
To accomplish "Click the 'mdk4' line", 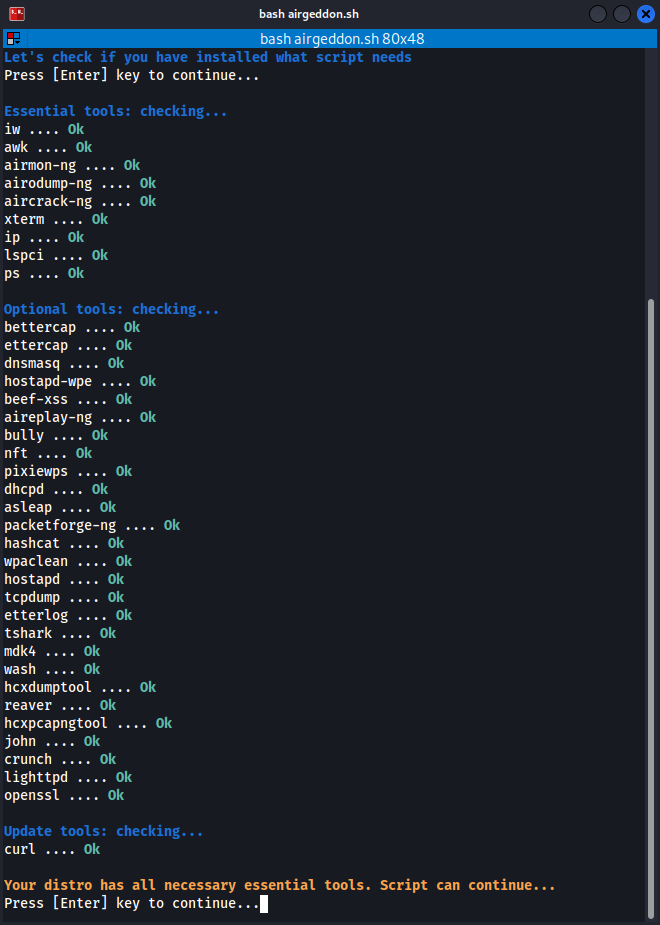I will [52, 651].
